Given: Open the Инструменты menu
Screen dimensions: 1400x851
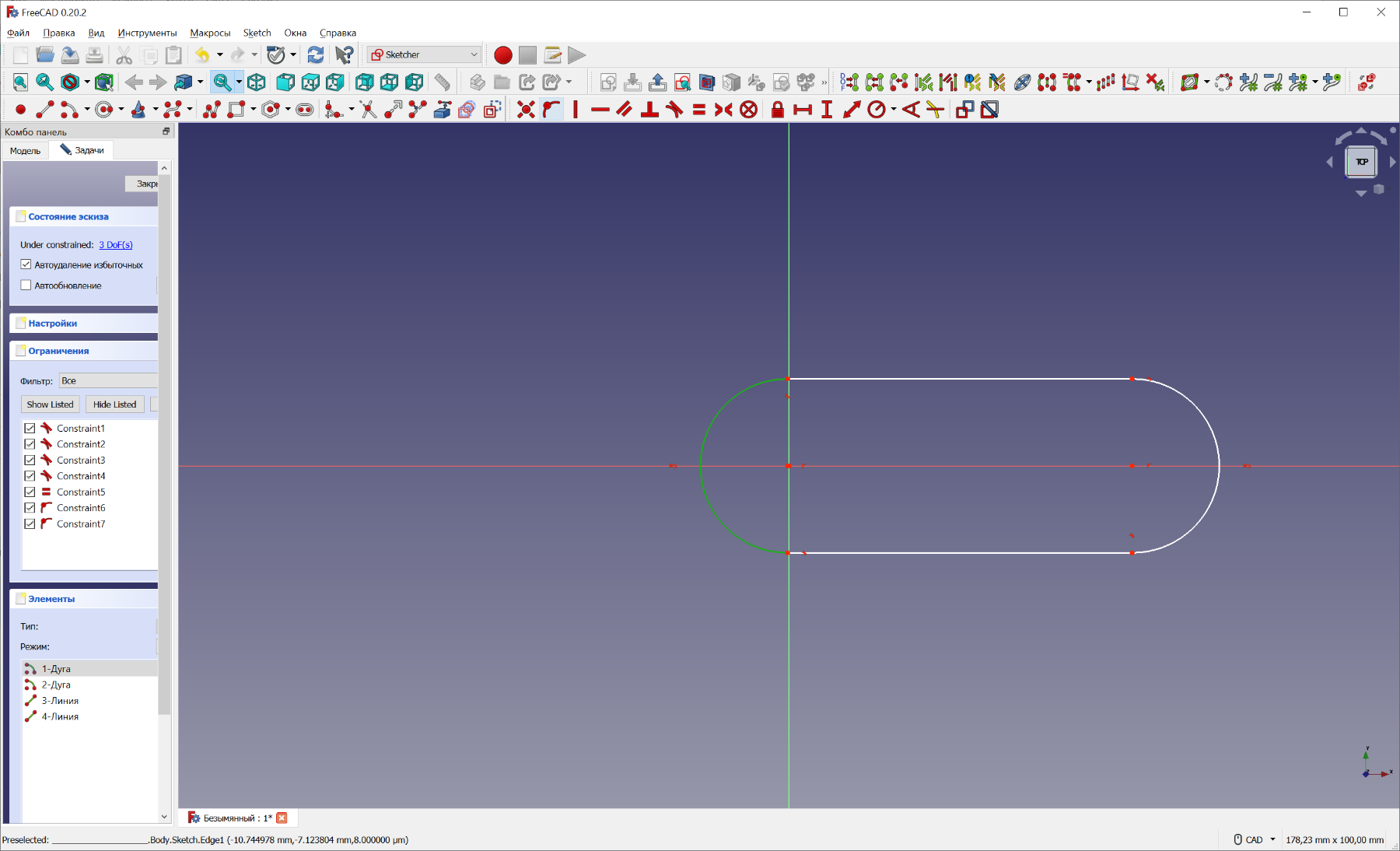Looking at the screenshot, I should click(x=147, y=33).
